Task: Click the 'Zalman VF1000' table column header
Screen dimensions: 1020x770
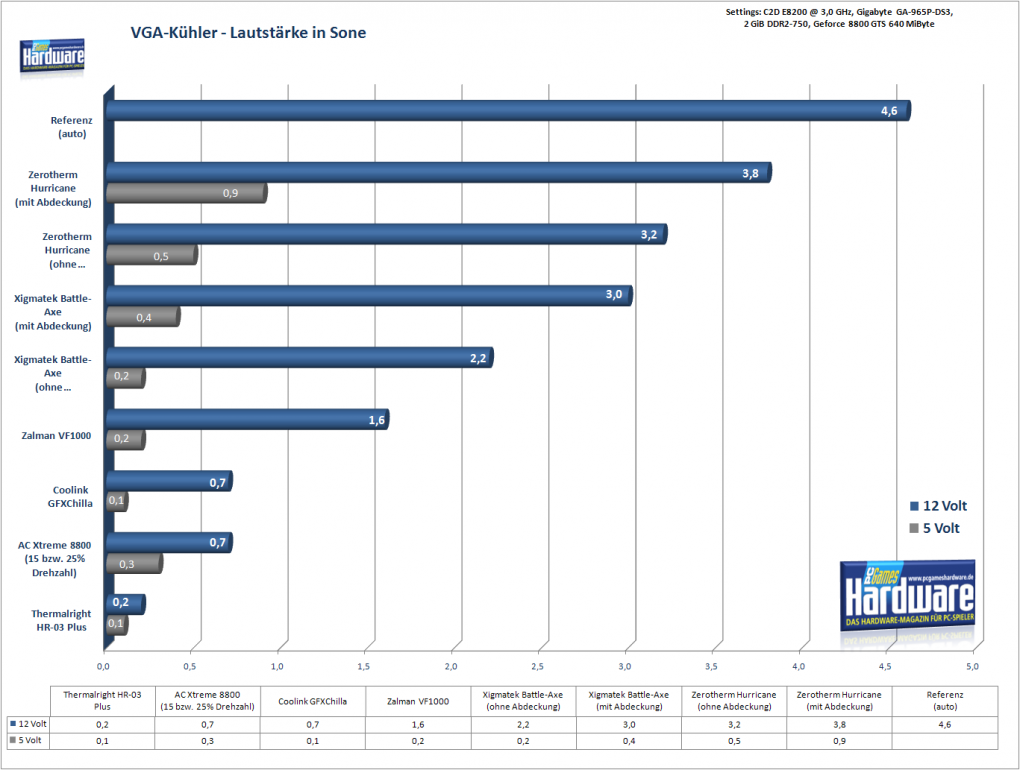Action: 418,701
